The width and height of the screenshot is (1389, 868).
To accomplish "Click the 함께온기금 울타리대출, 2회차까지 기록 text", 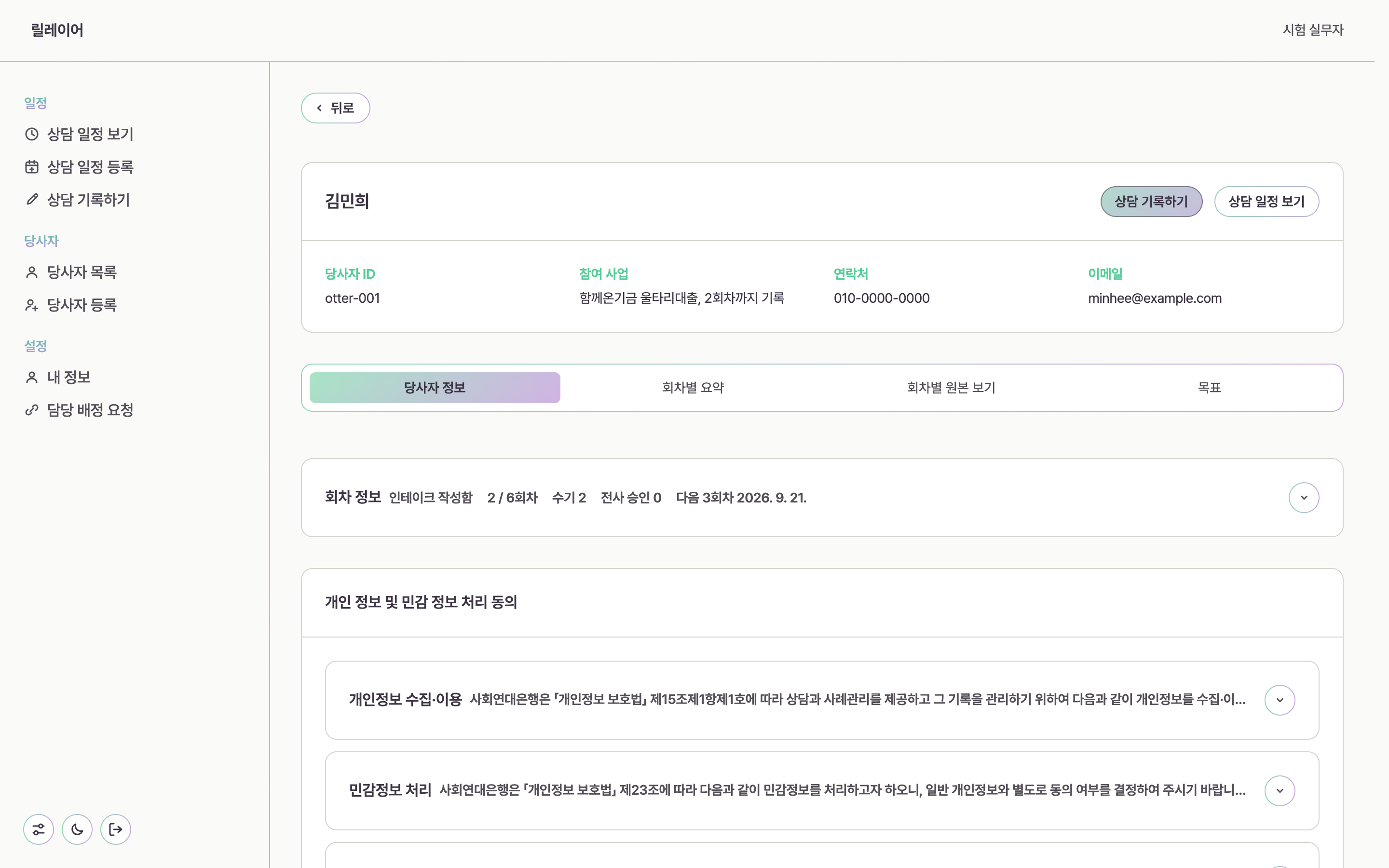I will click(x=682, y=298).
